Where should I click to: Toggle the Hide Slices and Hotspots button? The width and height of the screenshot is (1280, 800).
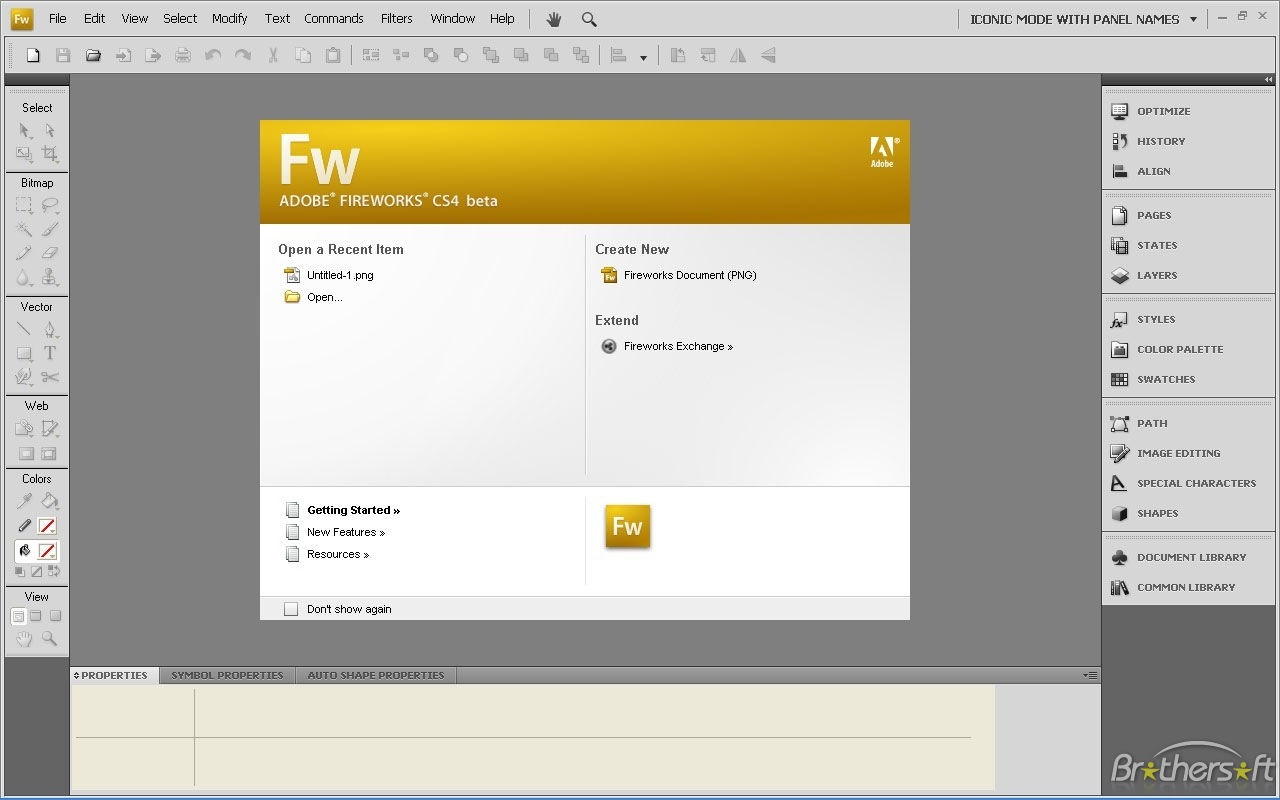pyautogui.click(x=26, y=453)
